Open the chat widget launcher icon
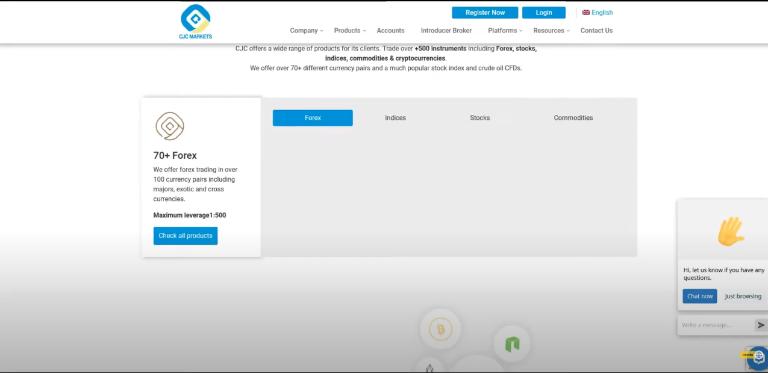Image resolution: width=768 pixels, height=373 pixels. (758, 357)
